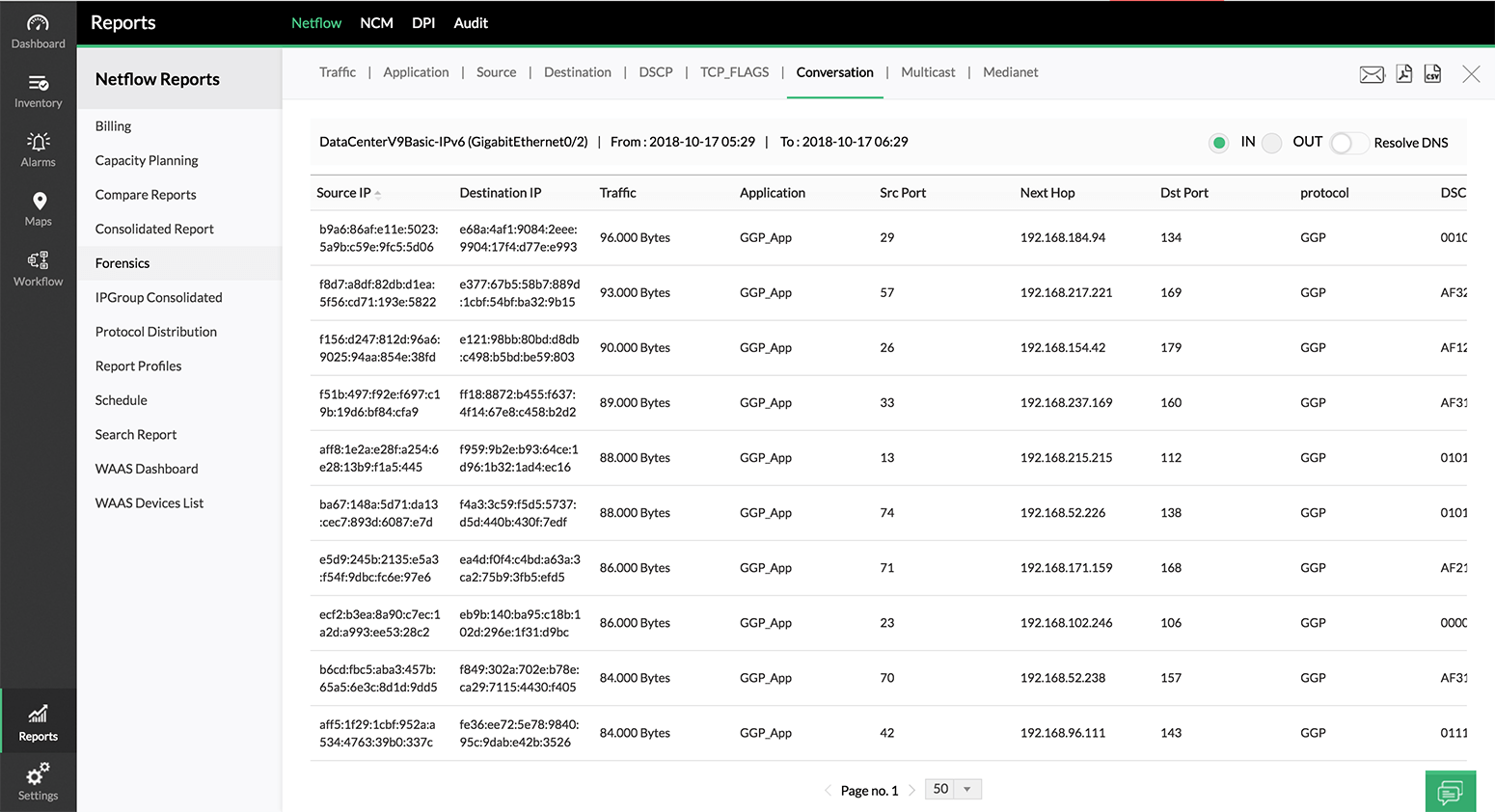The image size is (1495, 812).
Task: Switch to the NCM top menu
Action: (x=376, y=23)
